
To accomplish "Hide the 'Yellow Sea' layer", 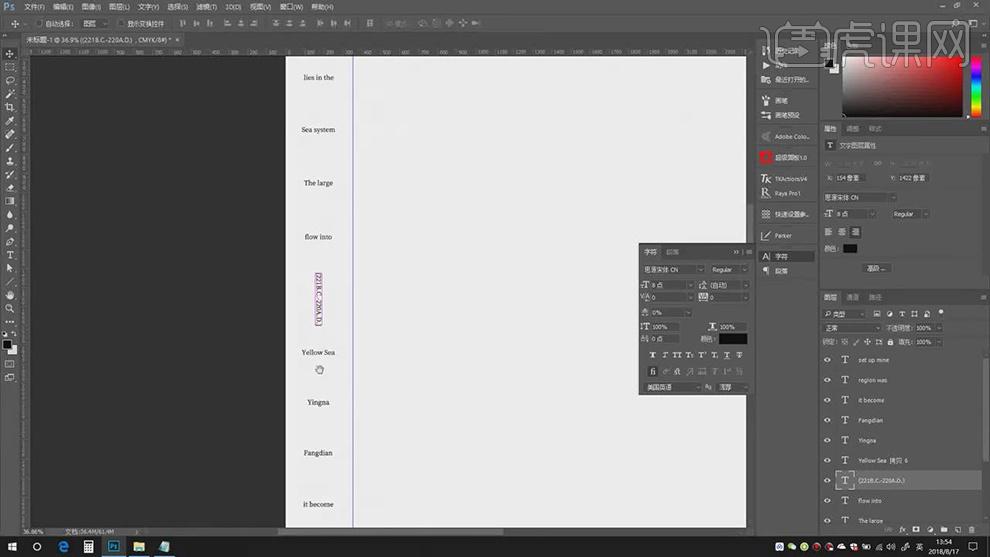I will 827,460.
